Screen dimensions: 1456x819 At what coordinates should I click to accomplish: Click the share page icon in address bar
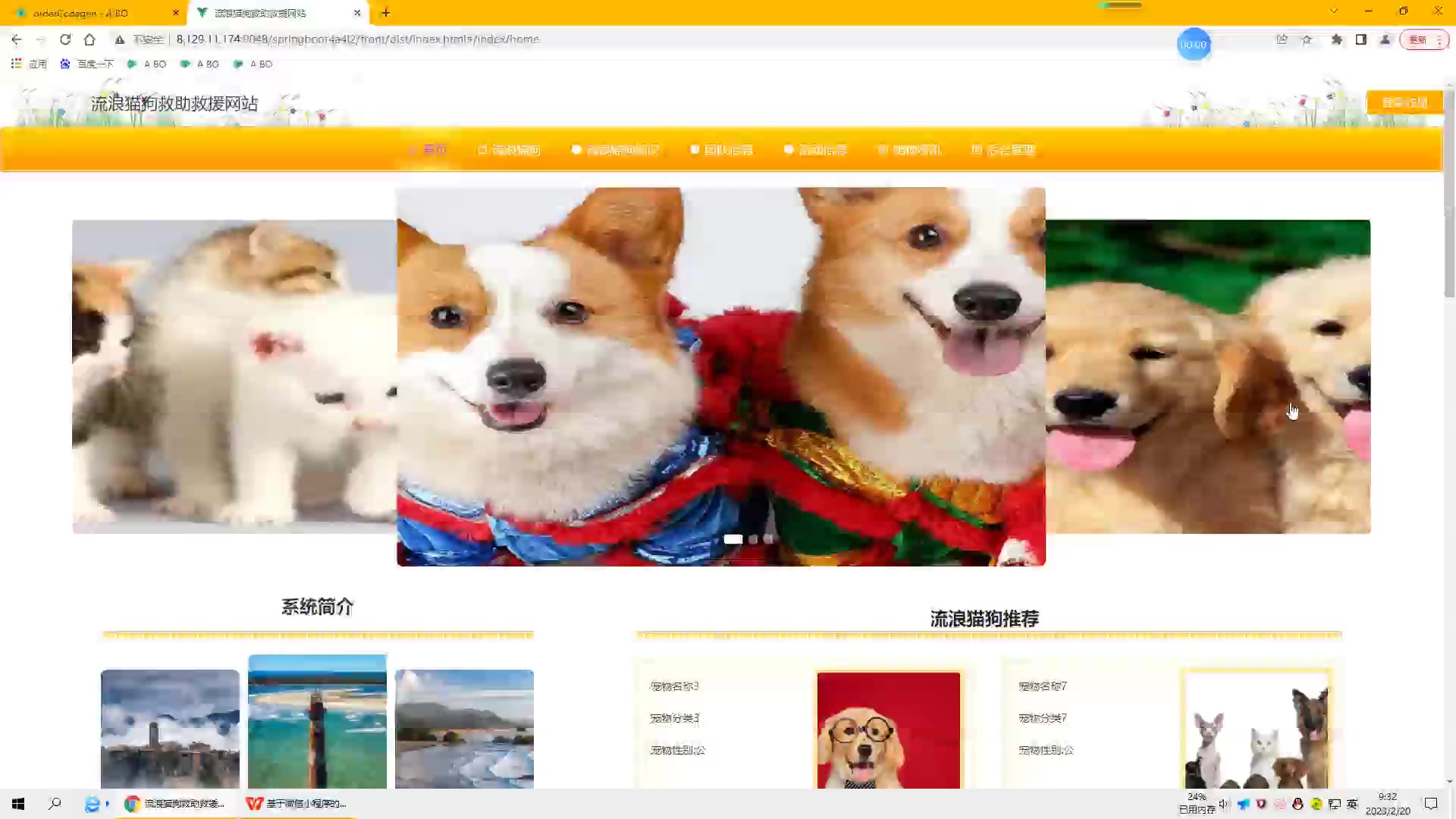coord(1282,39)
